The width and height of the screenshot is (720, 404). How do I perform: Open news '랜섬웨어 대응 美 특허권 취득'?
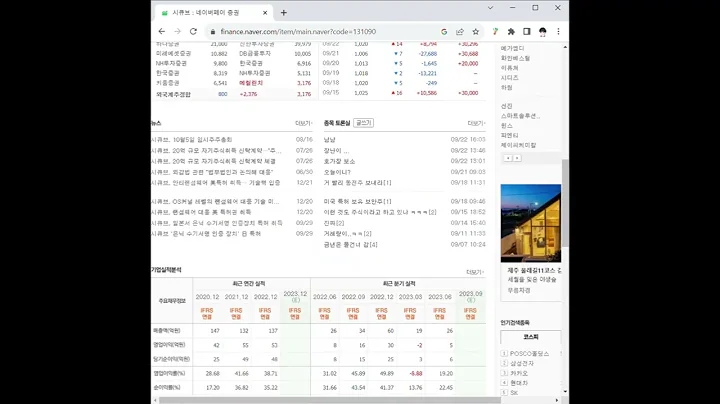pos(201,212)
